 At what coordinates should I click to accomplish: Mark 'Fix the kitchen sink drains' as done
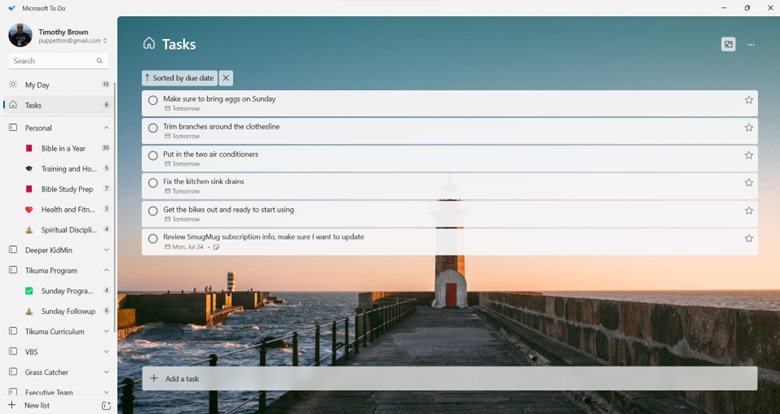(x=153, y=183)
